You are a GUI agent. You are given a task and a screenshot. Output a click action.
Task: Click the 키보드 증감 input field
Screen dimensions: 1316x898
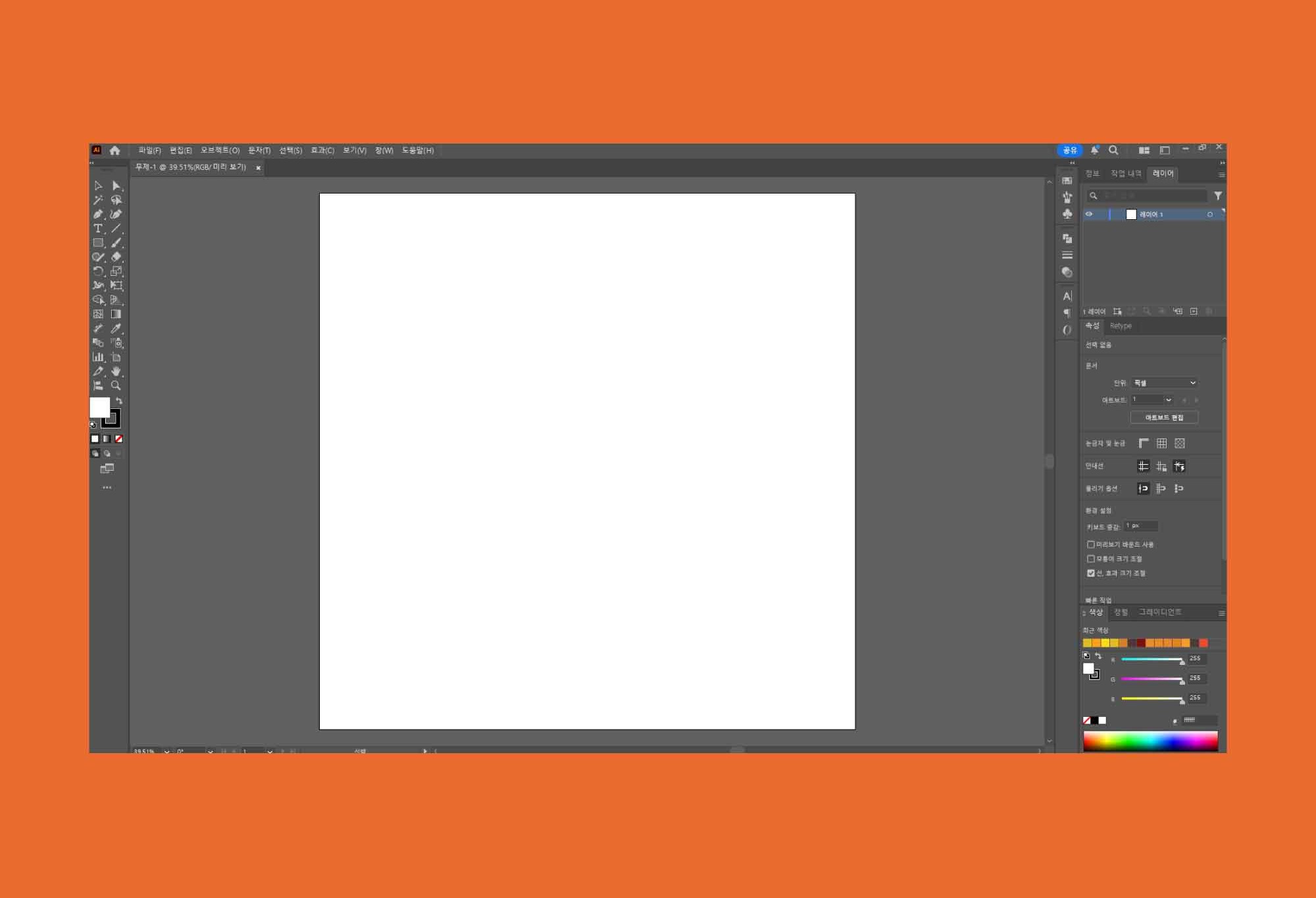click(x=1140, y=526)
